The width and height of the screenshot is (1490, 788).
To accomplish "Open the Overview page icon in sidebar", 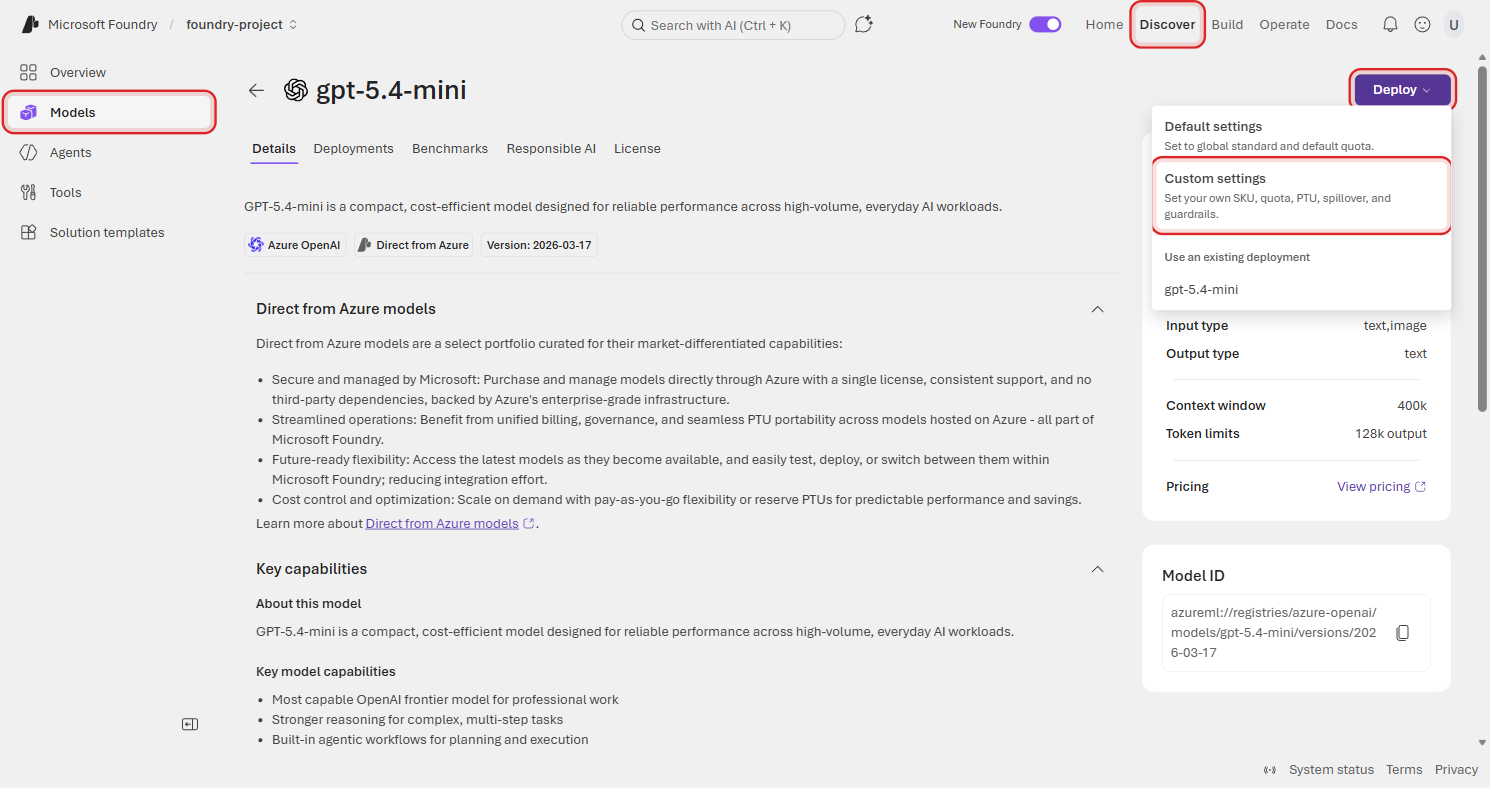I will coord(28,72).
